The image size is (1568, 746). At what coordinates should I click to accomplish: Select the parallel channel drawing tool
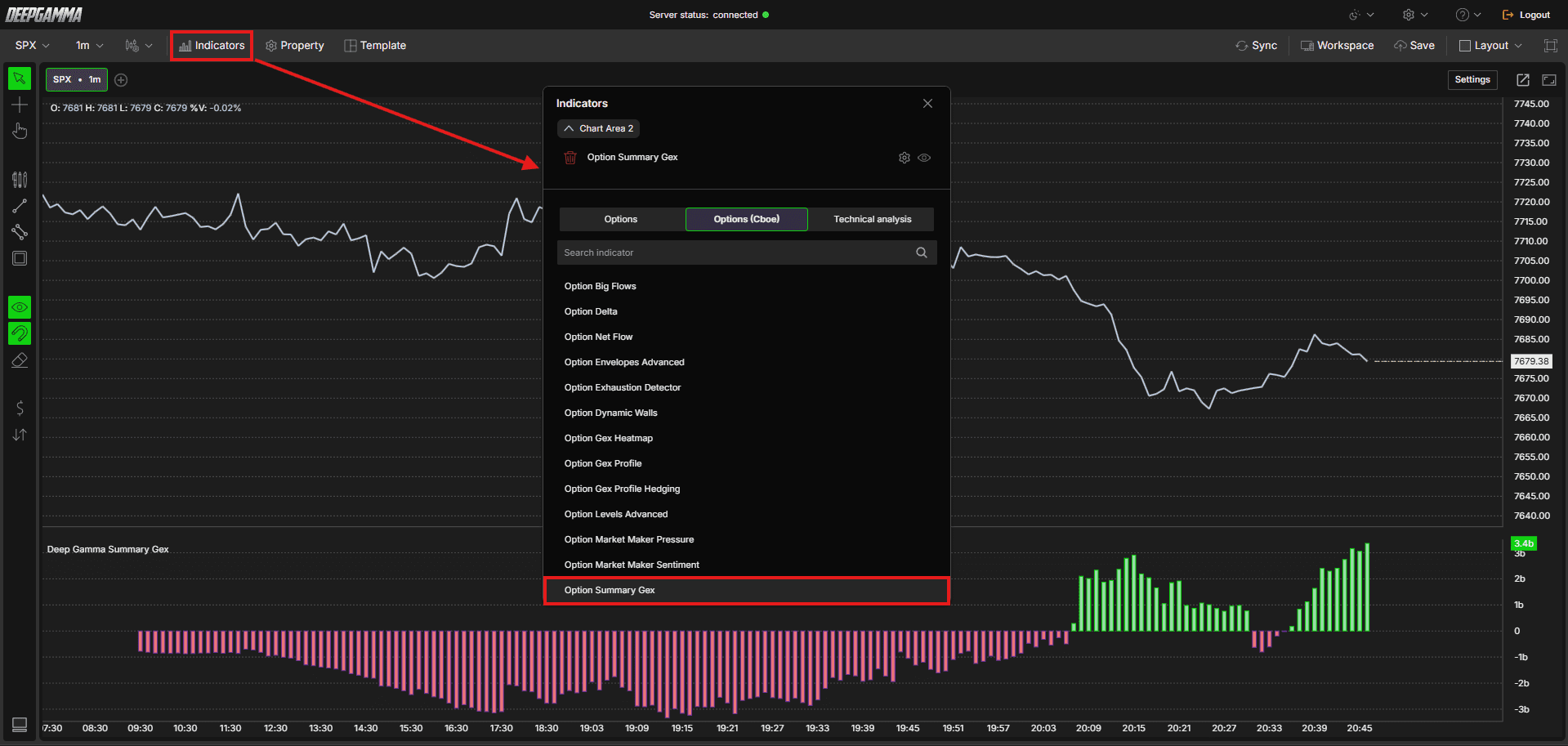coord(20,232)
